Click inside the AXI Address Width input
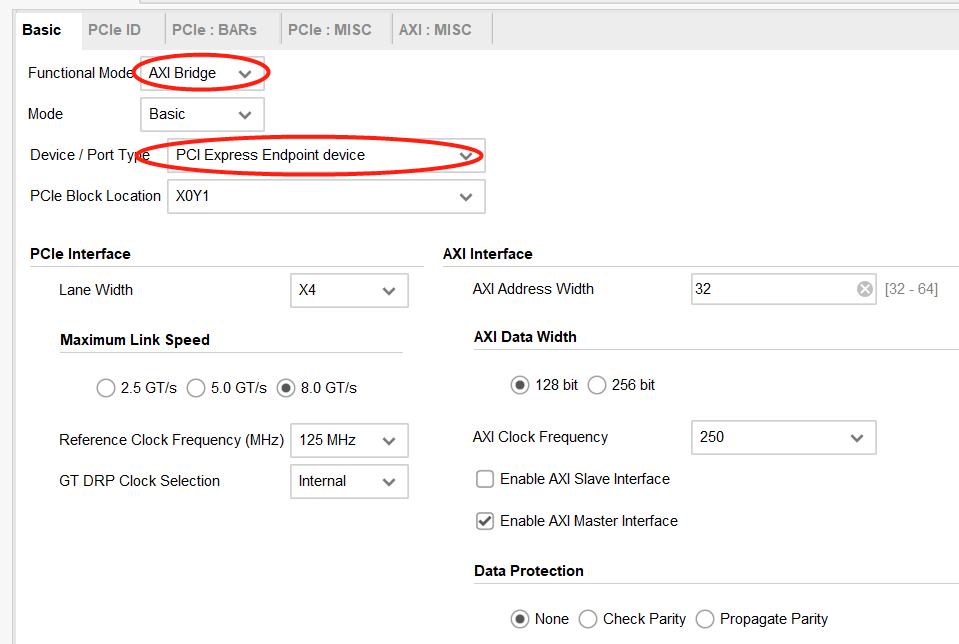The width and height of the screenshot is (959, 644). coord(770,288)
